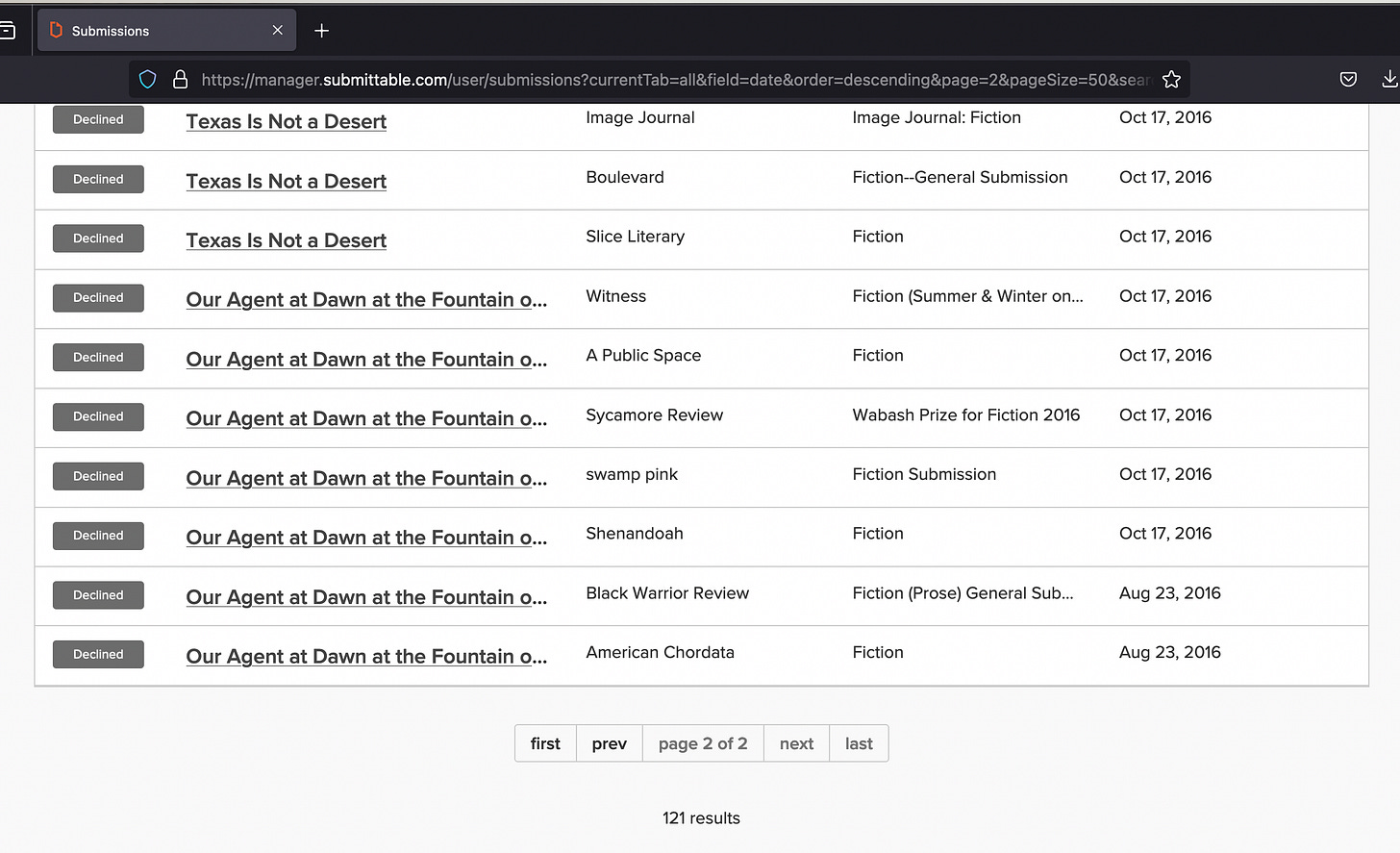Open Our Agent at Dawn submission to Black Warrior Review
The image size is (1400, 853).
(366, 597)
